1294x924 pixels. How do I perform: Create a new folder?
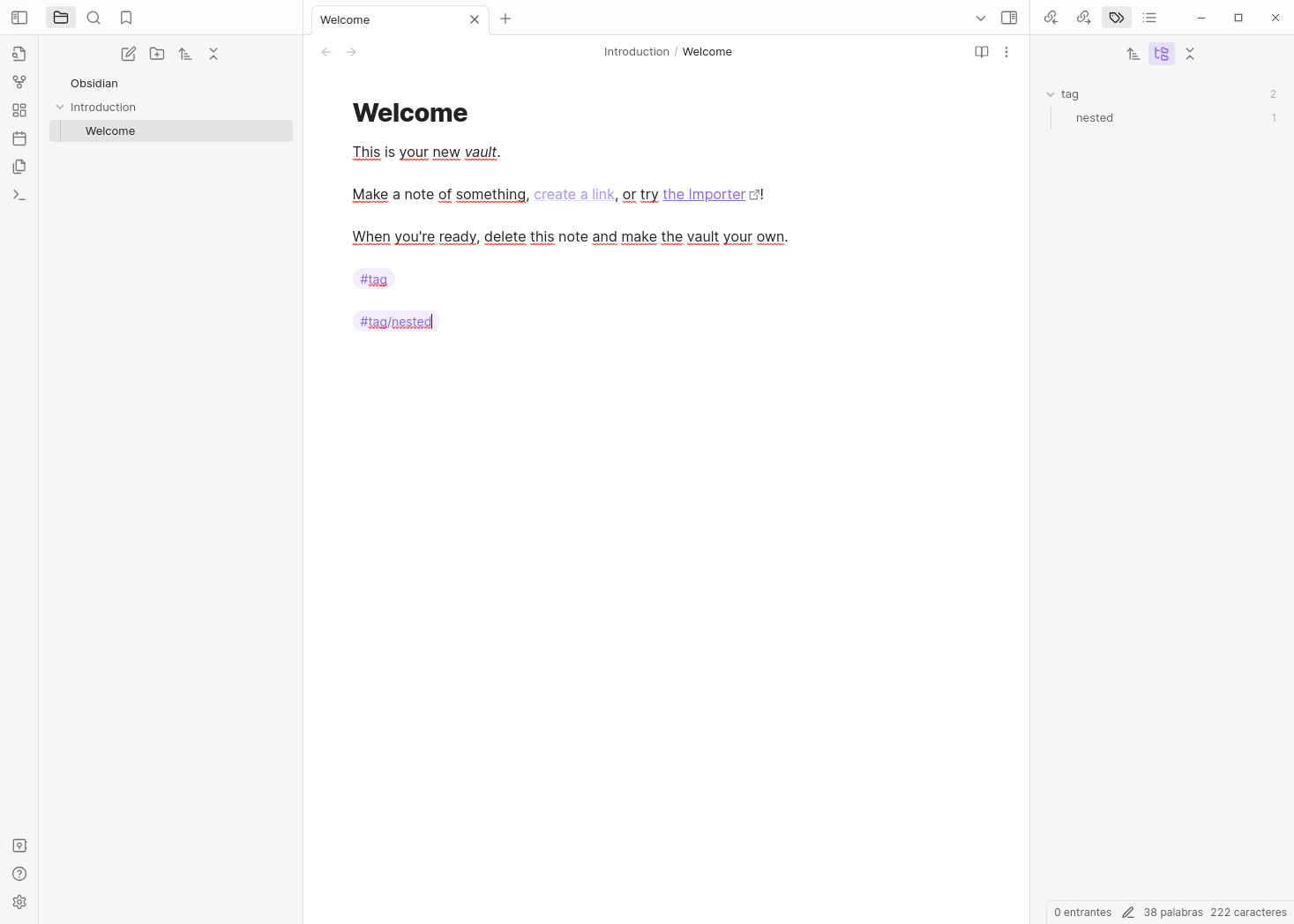pos(157,54)
